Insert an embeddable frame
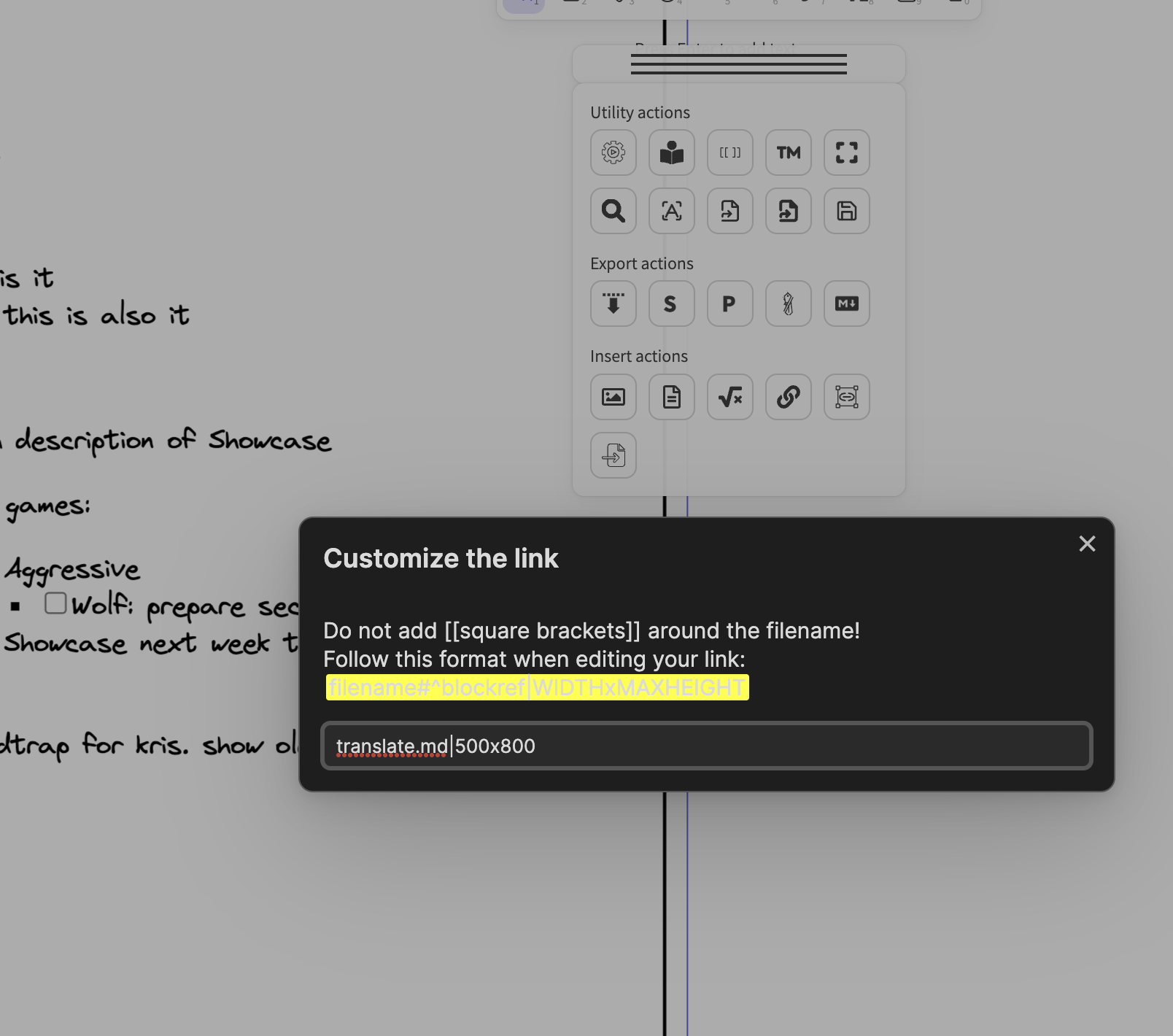The height and width of the screenshot is (1036, 1173). click(x=846, y=398)
